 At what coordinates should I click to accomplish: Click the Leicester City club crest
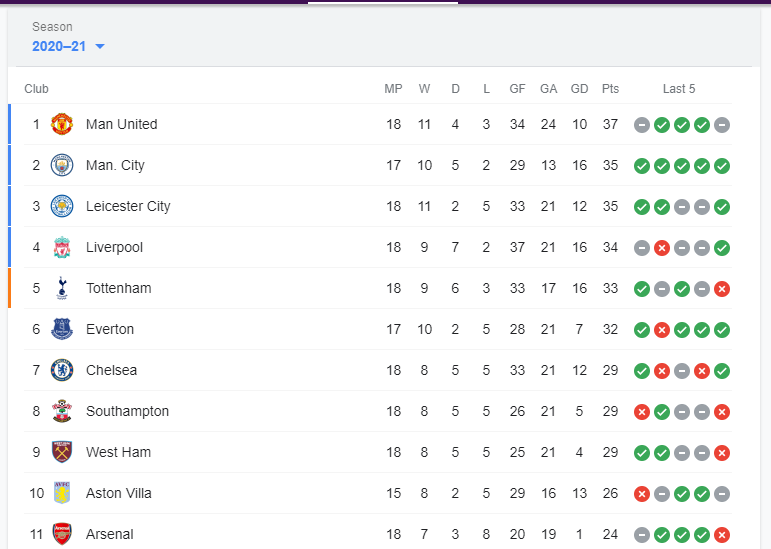62,206
